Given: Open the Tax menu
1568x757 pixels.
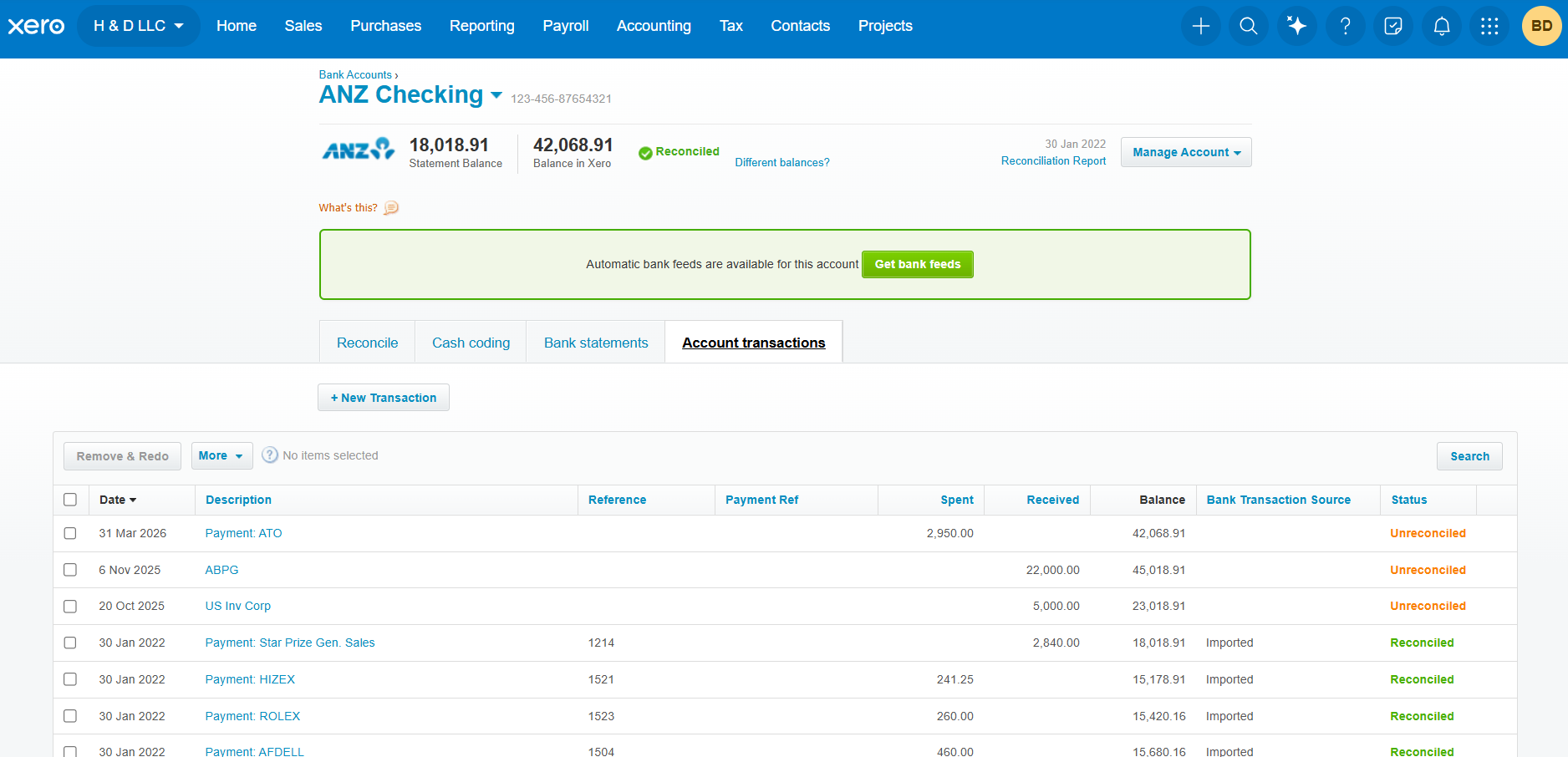Looking at the screenshot, I should [731, 26].
